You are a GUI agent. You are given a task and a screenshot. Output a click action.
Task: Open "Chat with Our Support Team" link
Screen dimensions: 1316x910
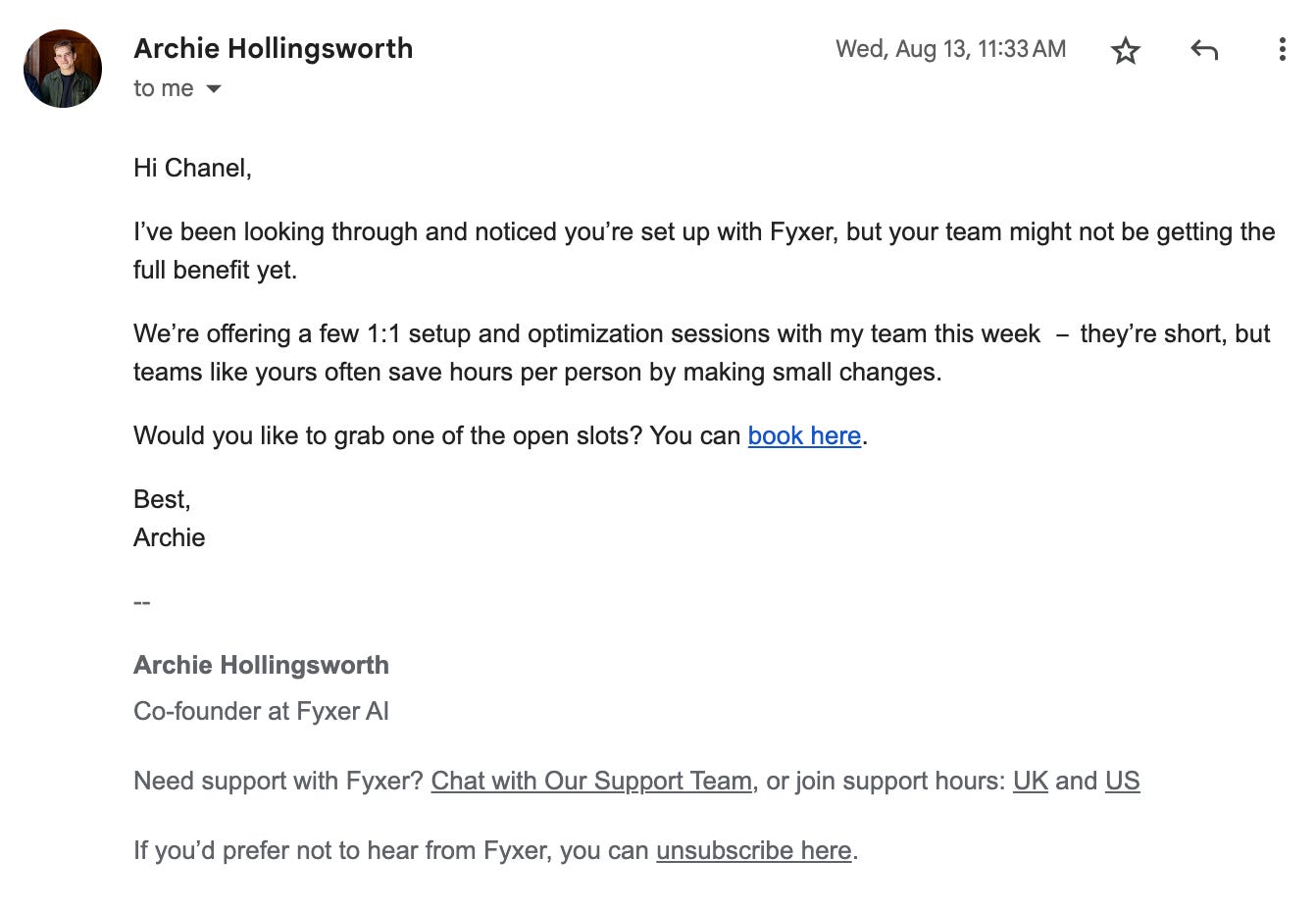tap(591, 781)
